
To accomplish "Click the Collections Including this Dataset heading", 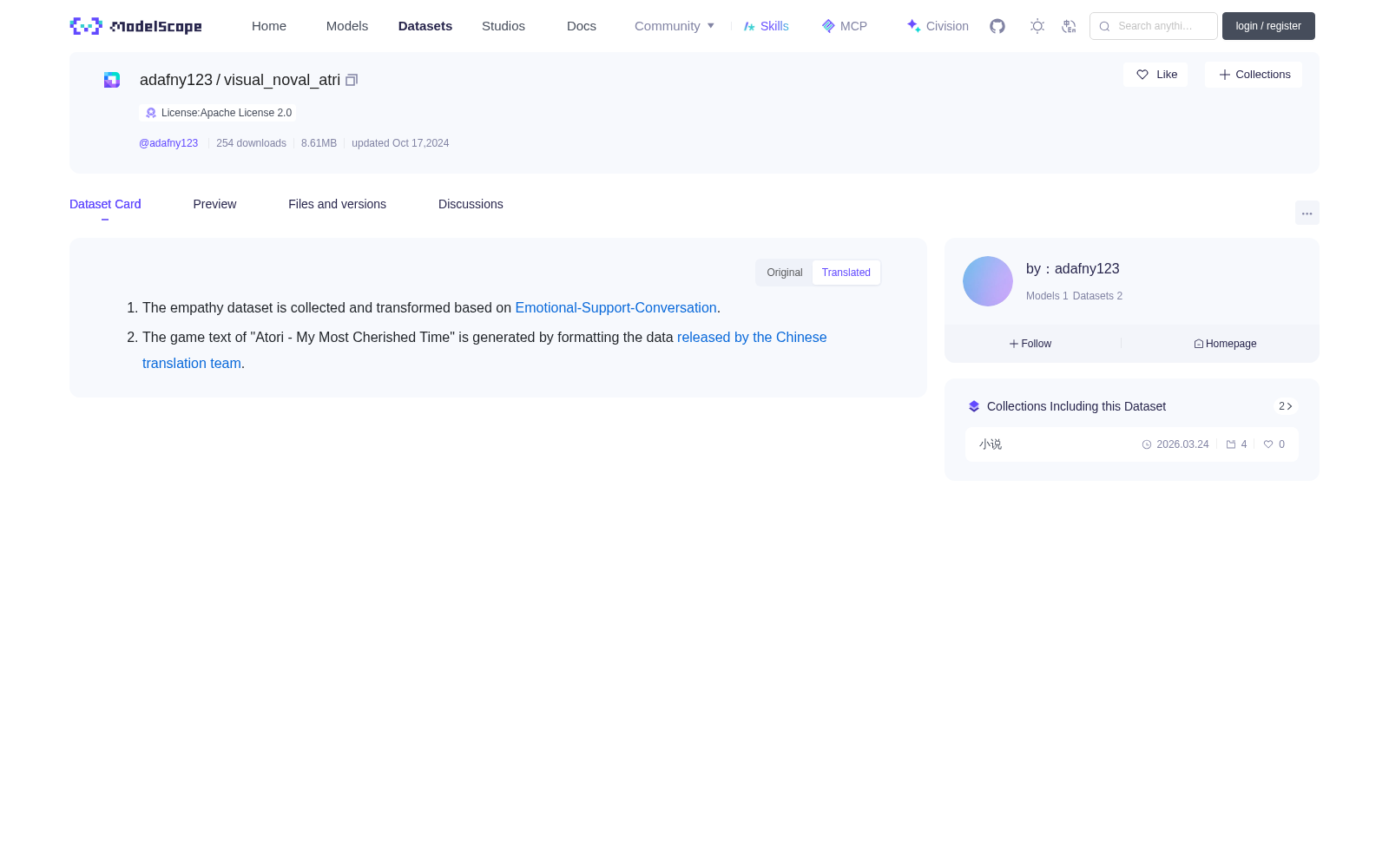I will point(1076,406).
